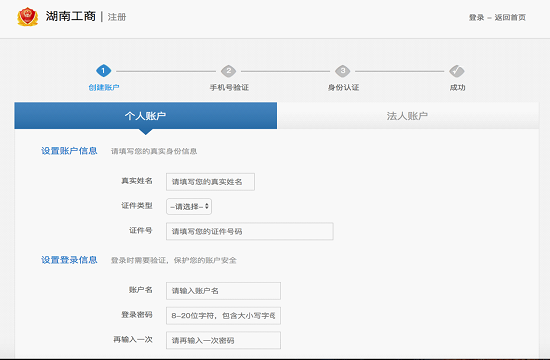Focus the 登录密码 input field

tap(223, 316)
